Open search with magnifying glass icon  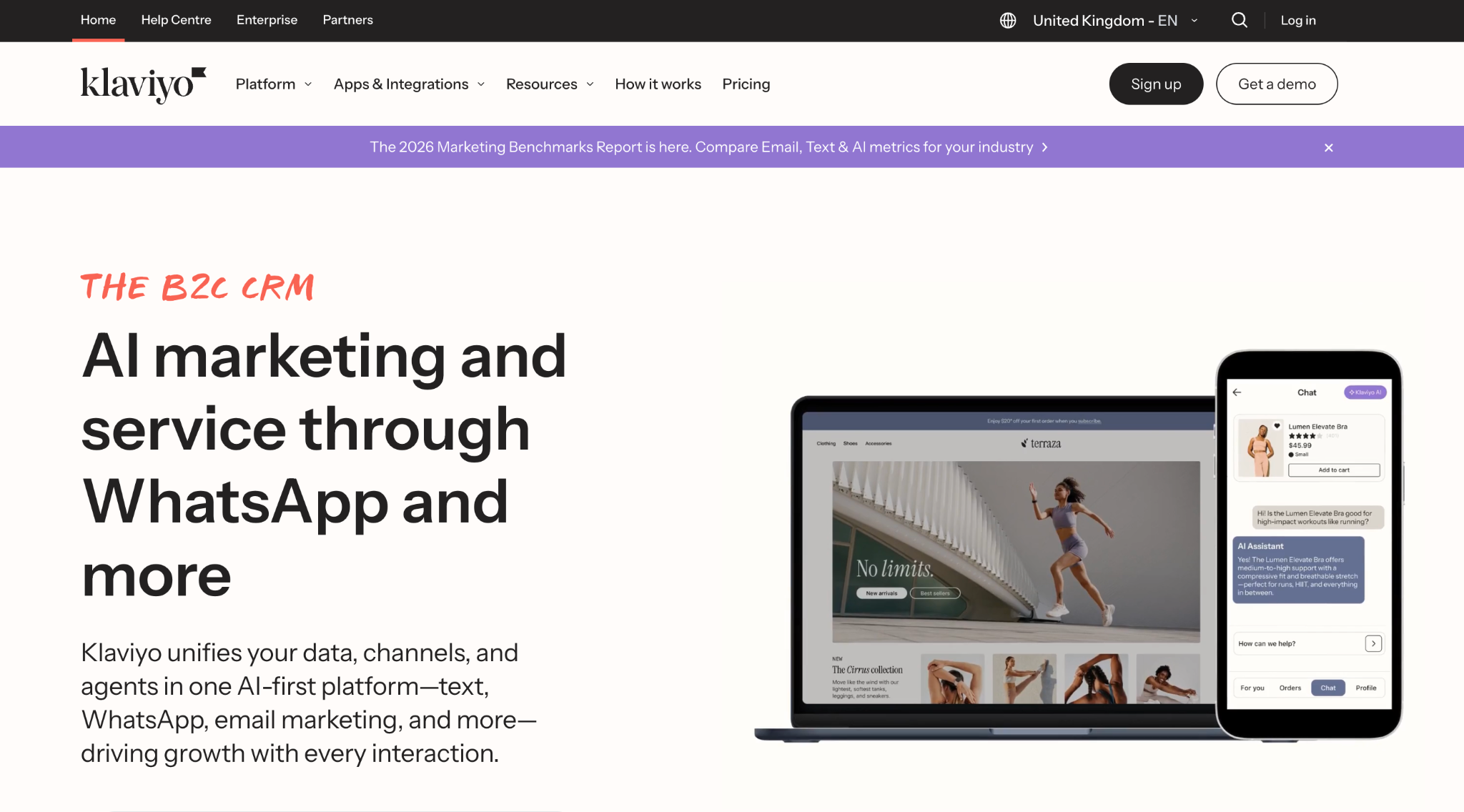point(1240,20)
